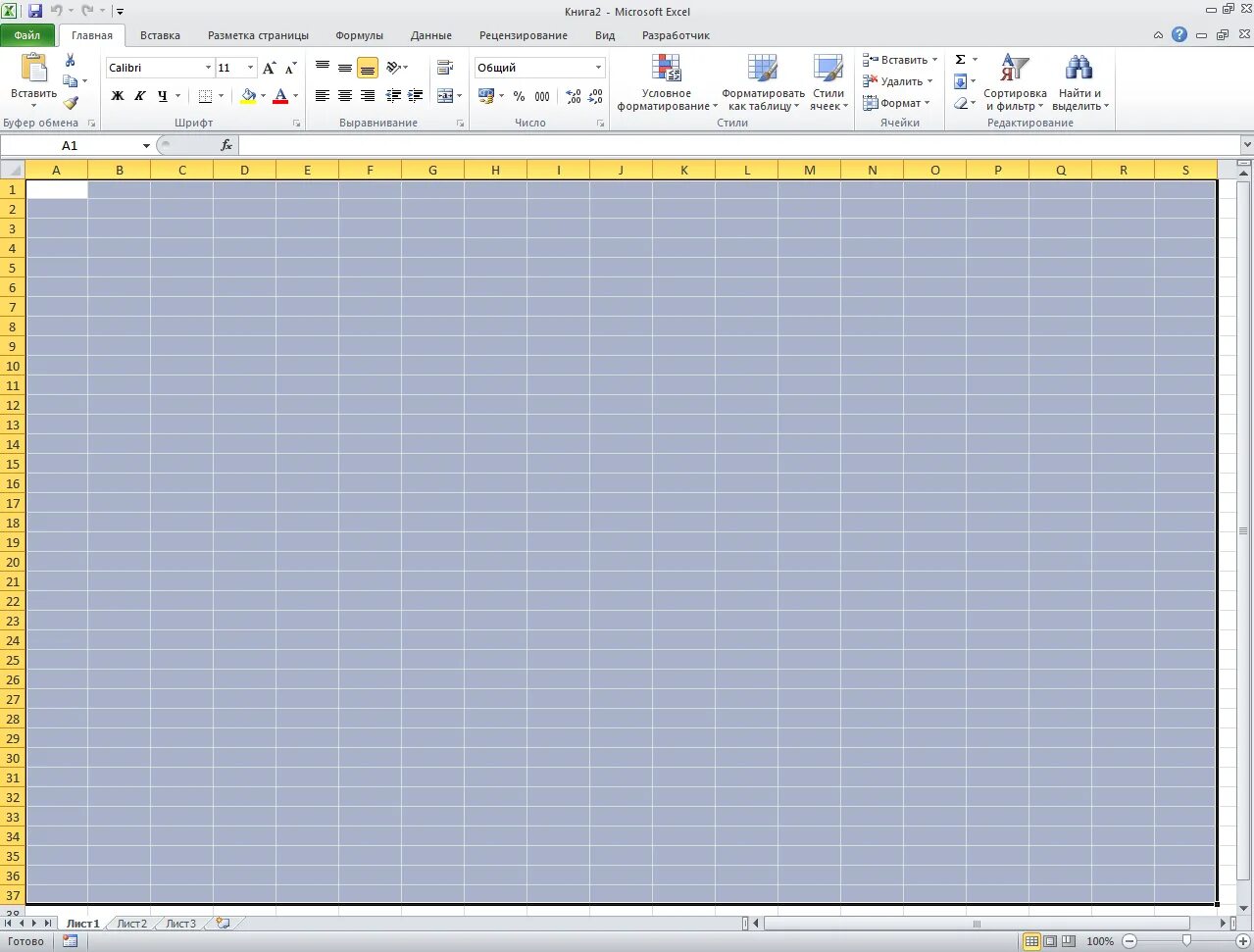Click the Save floppy icon in the quick access toolbar

click(x=35, y=11)
